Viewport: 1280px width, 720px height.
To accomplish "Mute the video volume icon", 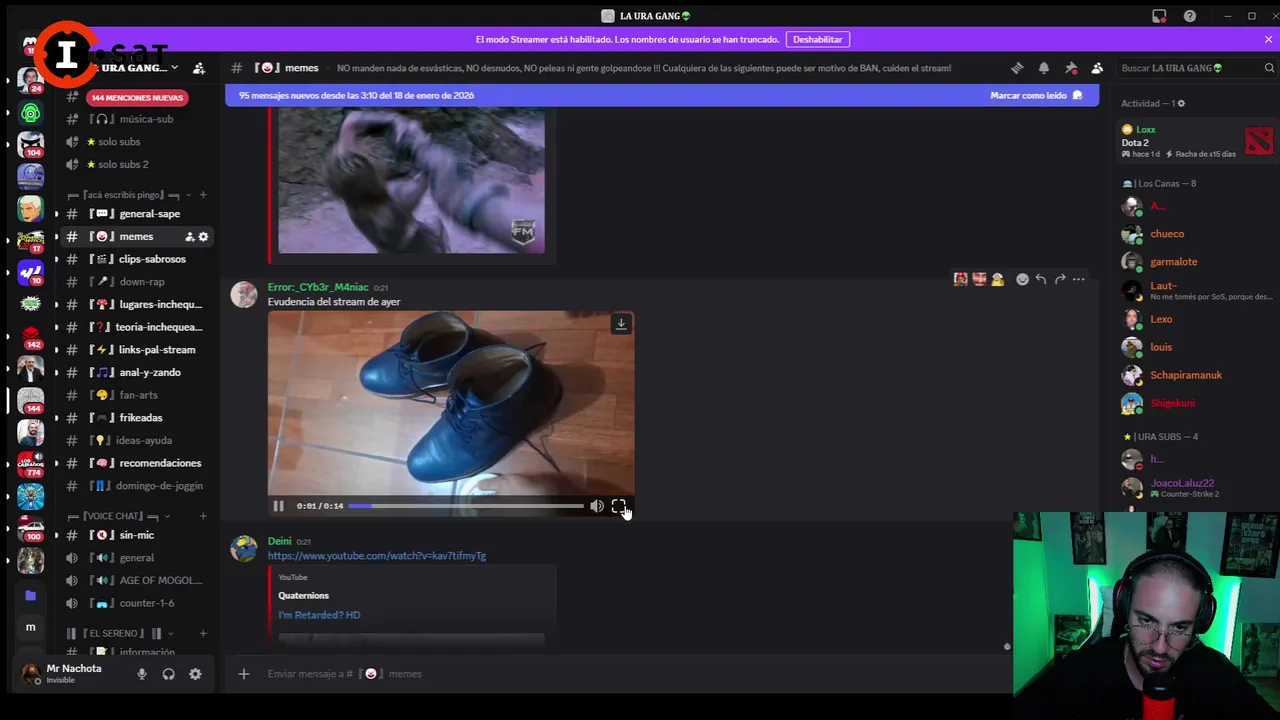I will coord(596,506).
